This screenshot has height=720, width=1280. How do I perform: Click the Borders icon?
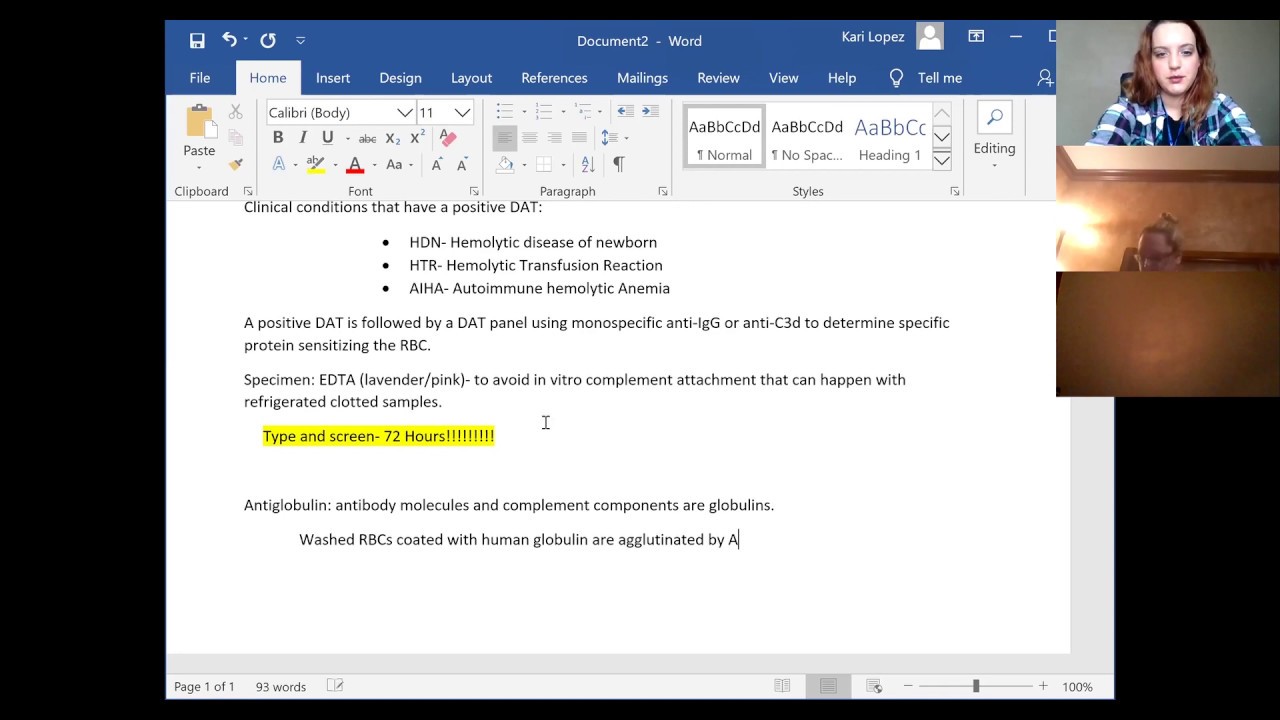click(544, 164)
